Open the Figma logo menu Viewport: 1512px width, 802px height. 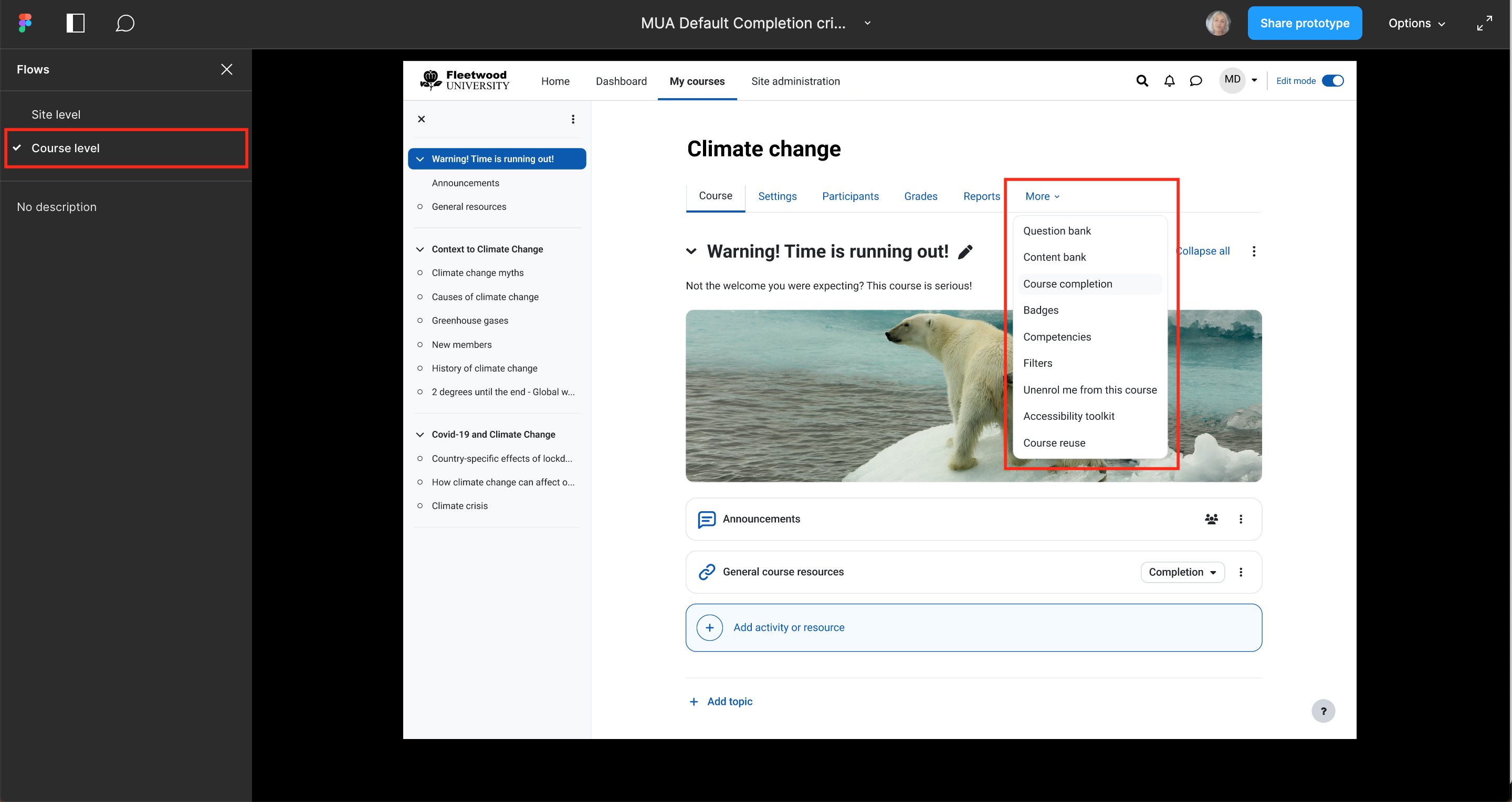[x=25, y=24]
